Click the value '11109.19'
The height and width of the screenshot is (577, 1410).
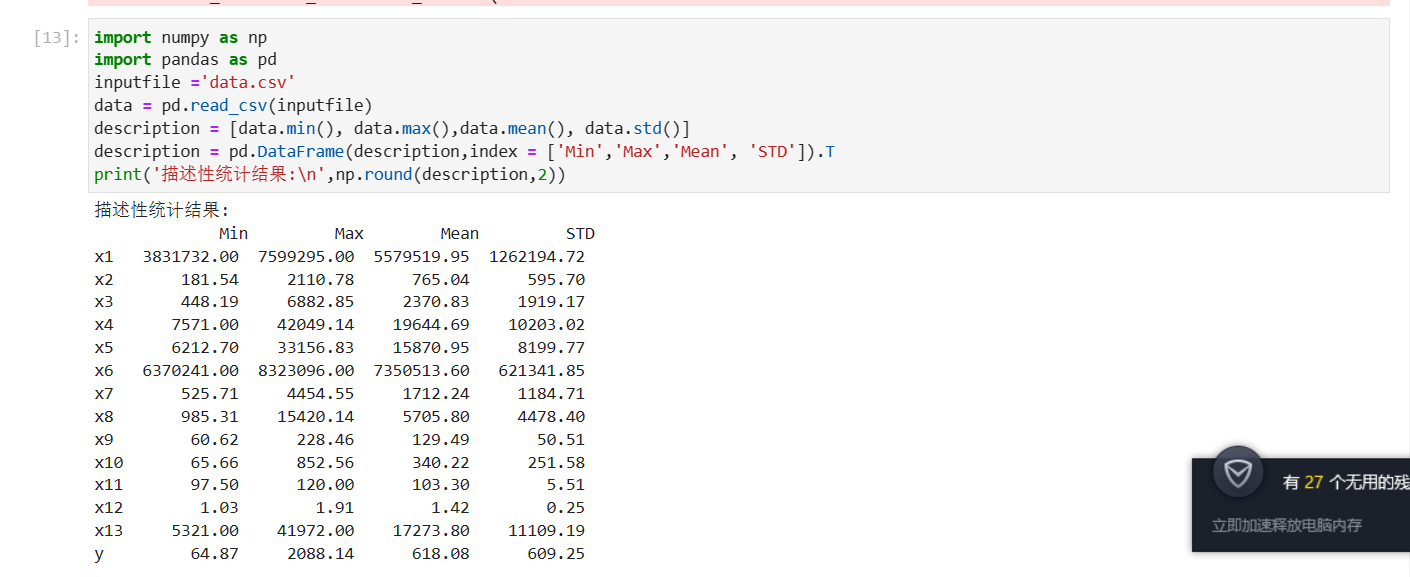[x=546, y=531]
